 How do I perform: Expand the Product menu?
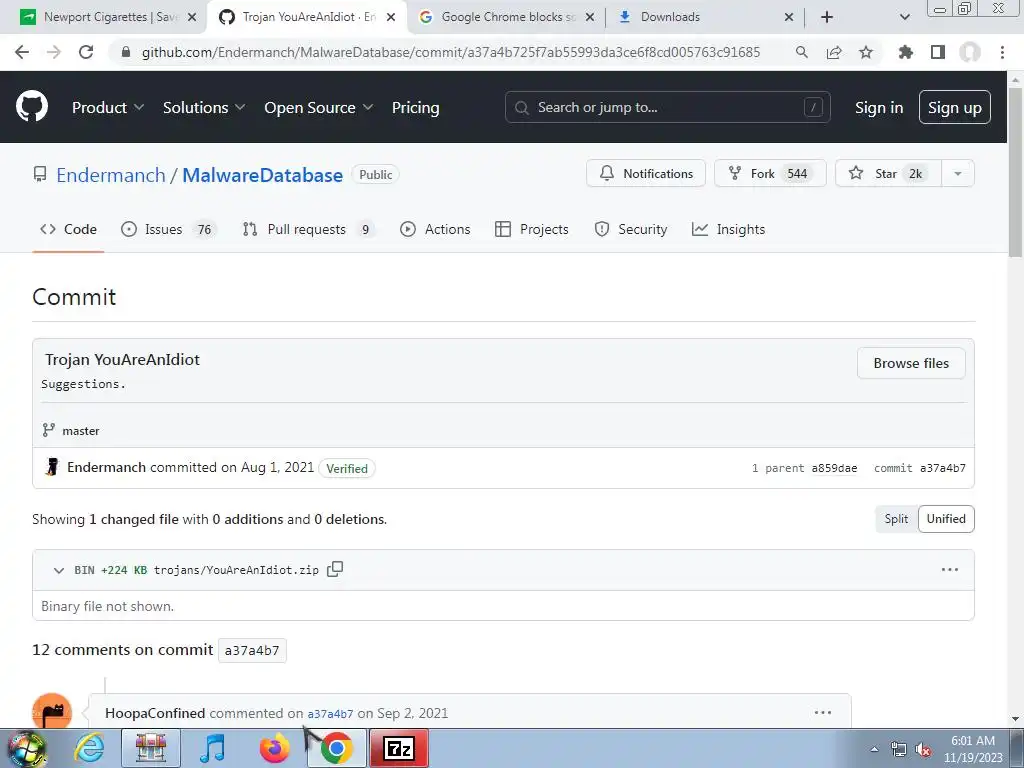107,108
